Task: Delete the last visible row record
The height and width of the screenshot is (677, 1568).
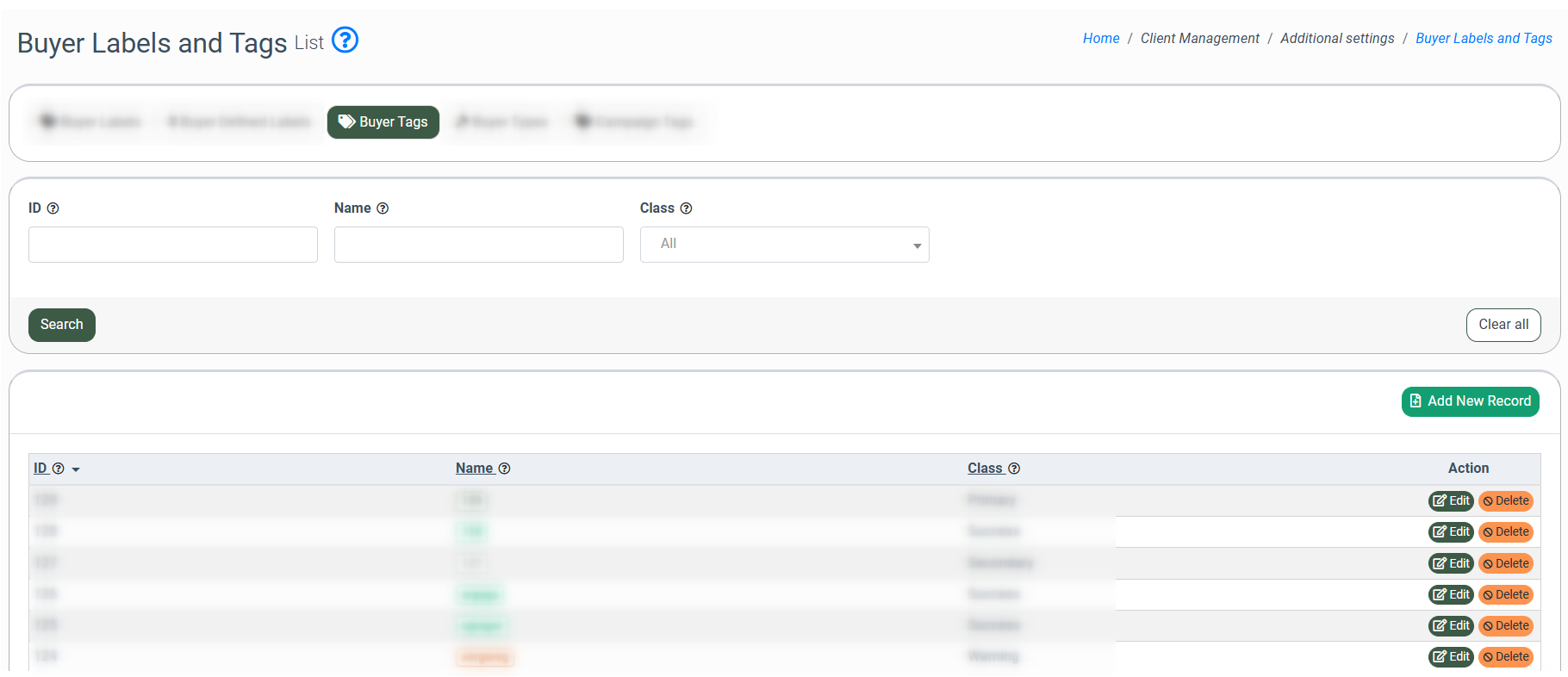Action: click(1505, 657)
